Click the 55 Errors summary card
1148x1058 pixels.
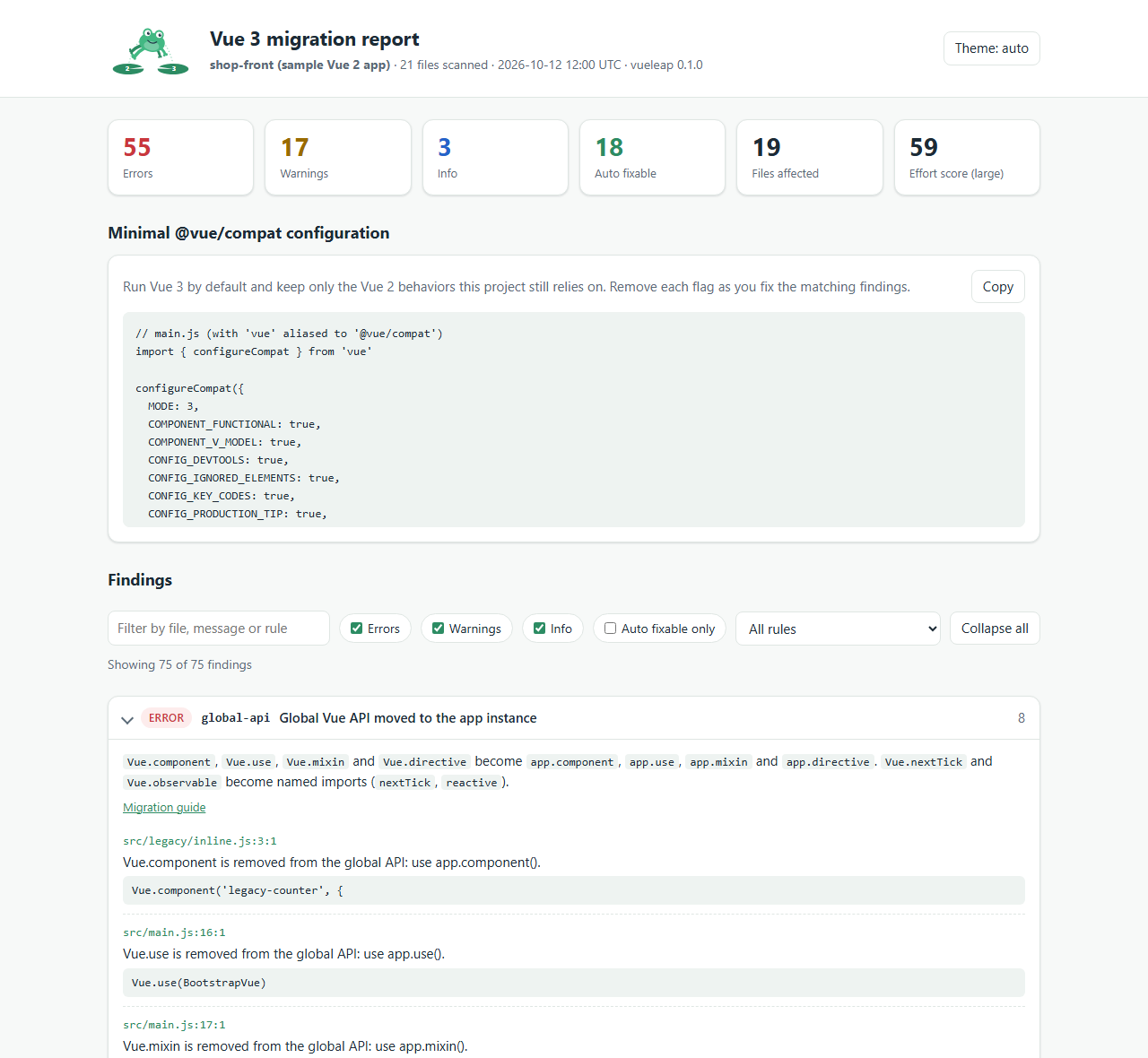[x=180, y=157]
